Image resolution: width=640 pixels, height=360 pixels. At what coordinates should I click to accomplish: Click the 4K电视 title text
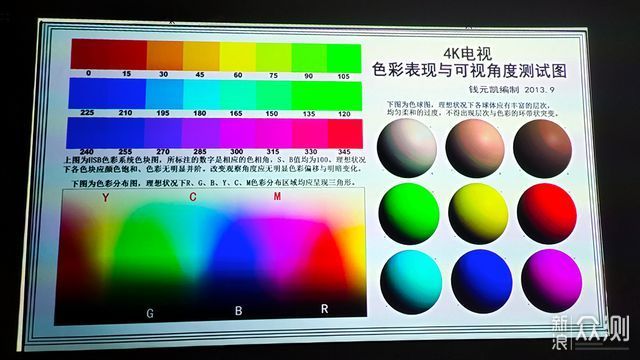[468, 53]
